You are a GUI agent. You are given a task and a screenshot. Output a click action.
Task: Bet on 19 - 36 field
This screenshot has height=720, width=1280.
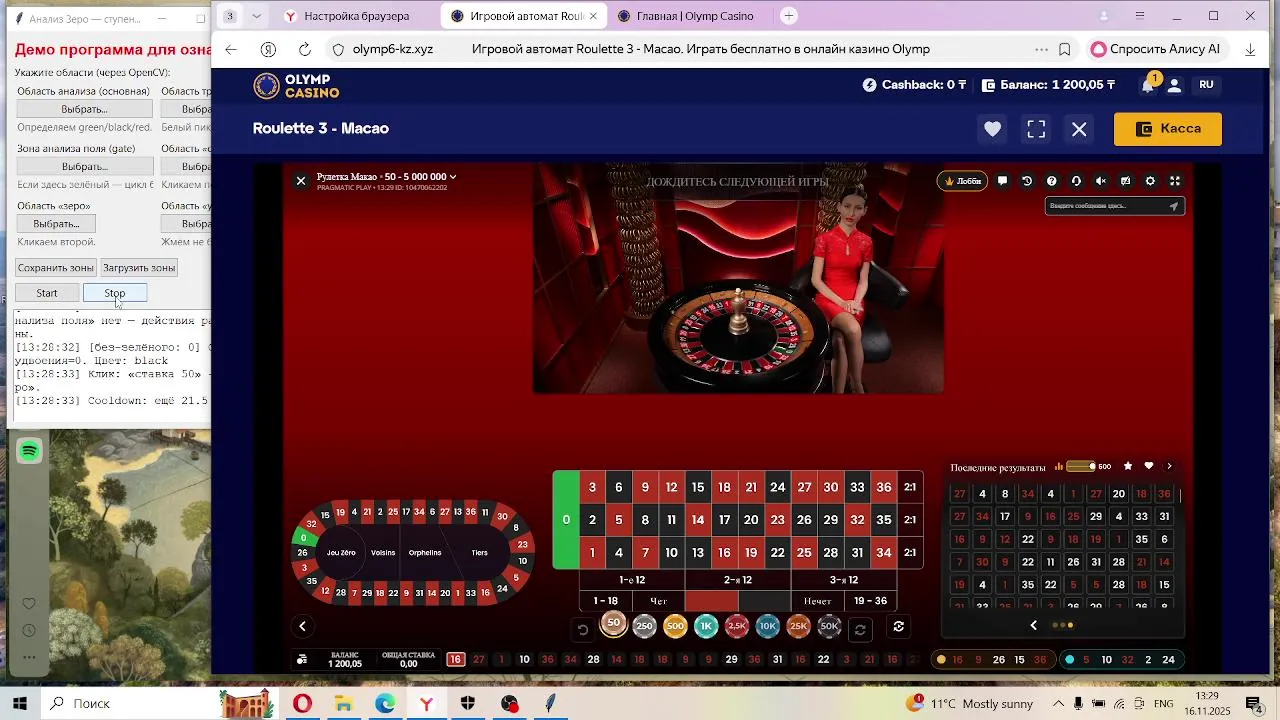[x=870, y=601]
